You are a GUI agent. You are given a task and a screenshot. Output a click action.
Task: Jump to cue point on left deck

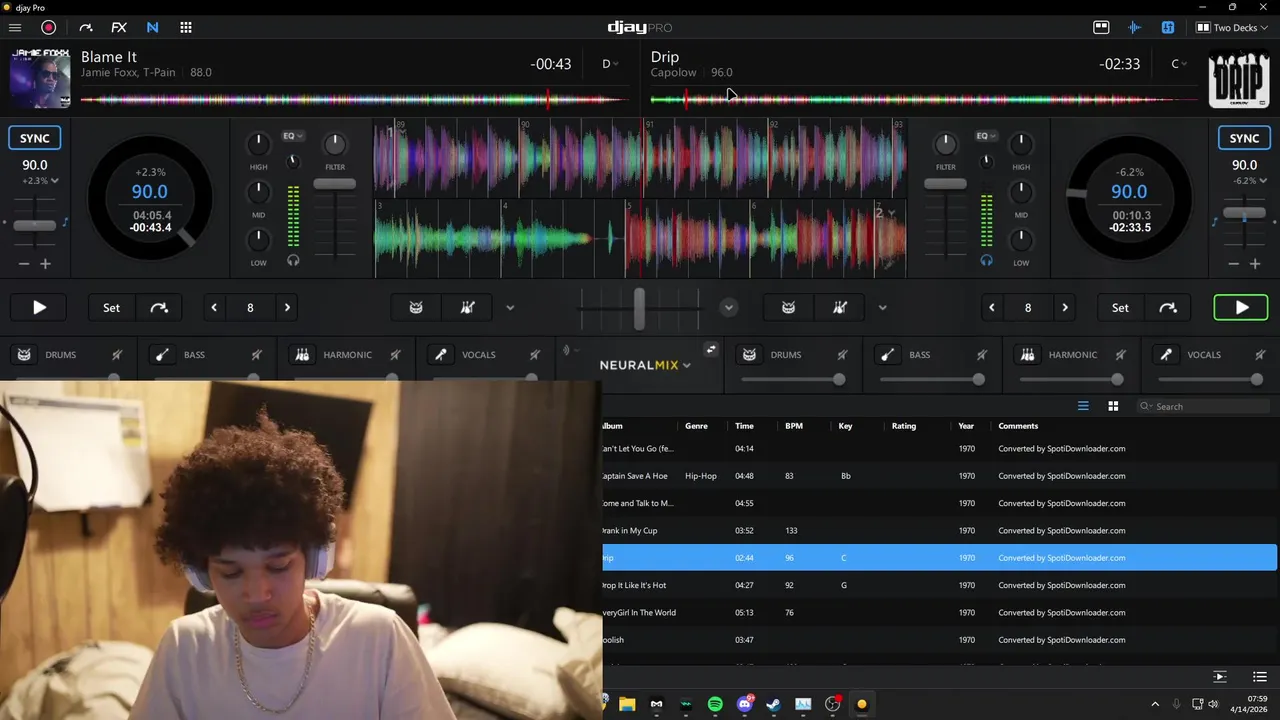pos(159,308)
